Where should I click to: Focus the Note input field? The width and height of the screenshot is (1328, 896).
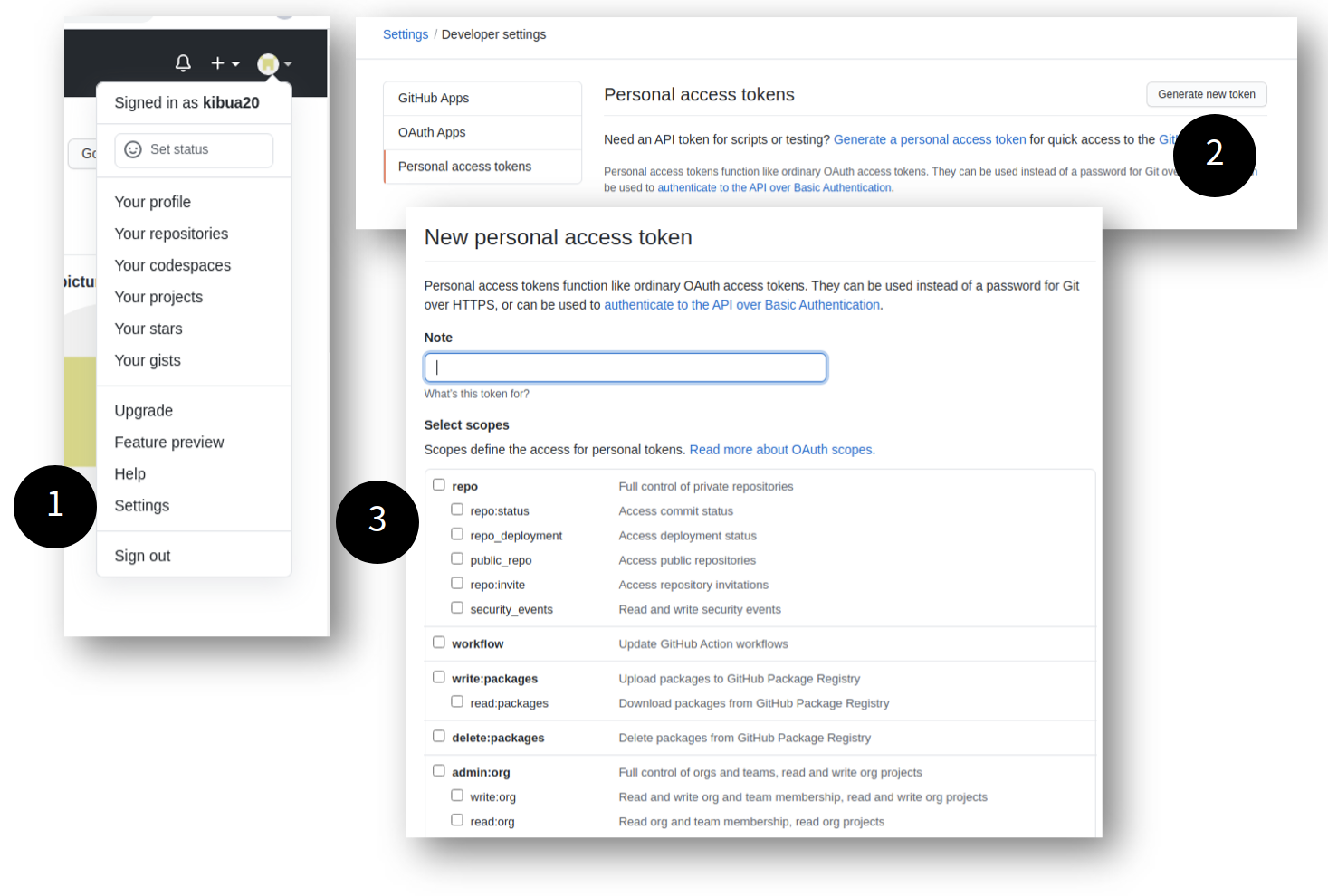pos(626,367)
